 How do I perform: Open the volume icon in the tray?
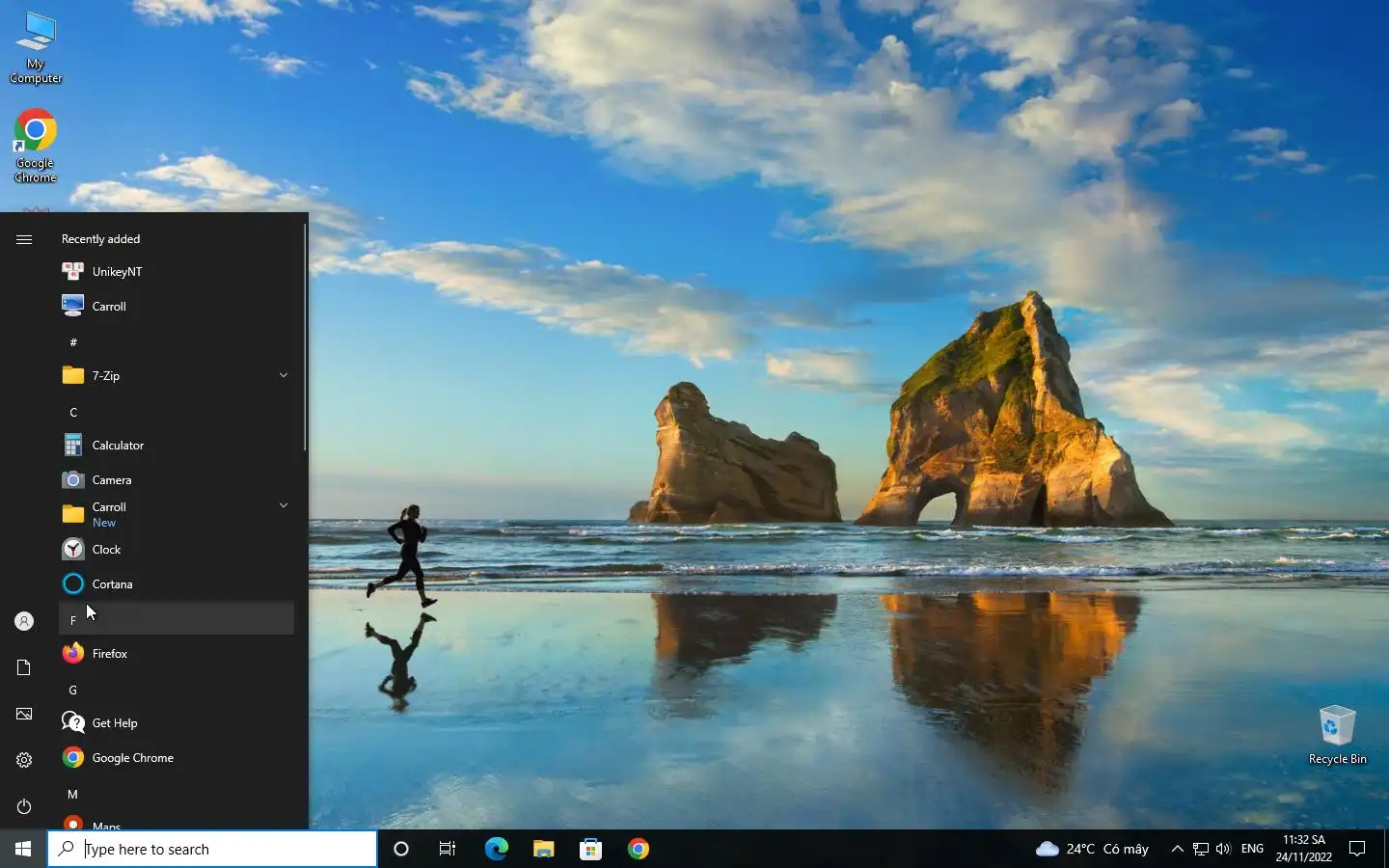click(1223, 849)
